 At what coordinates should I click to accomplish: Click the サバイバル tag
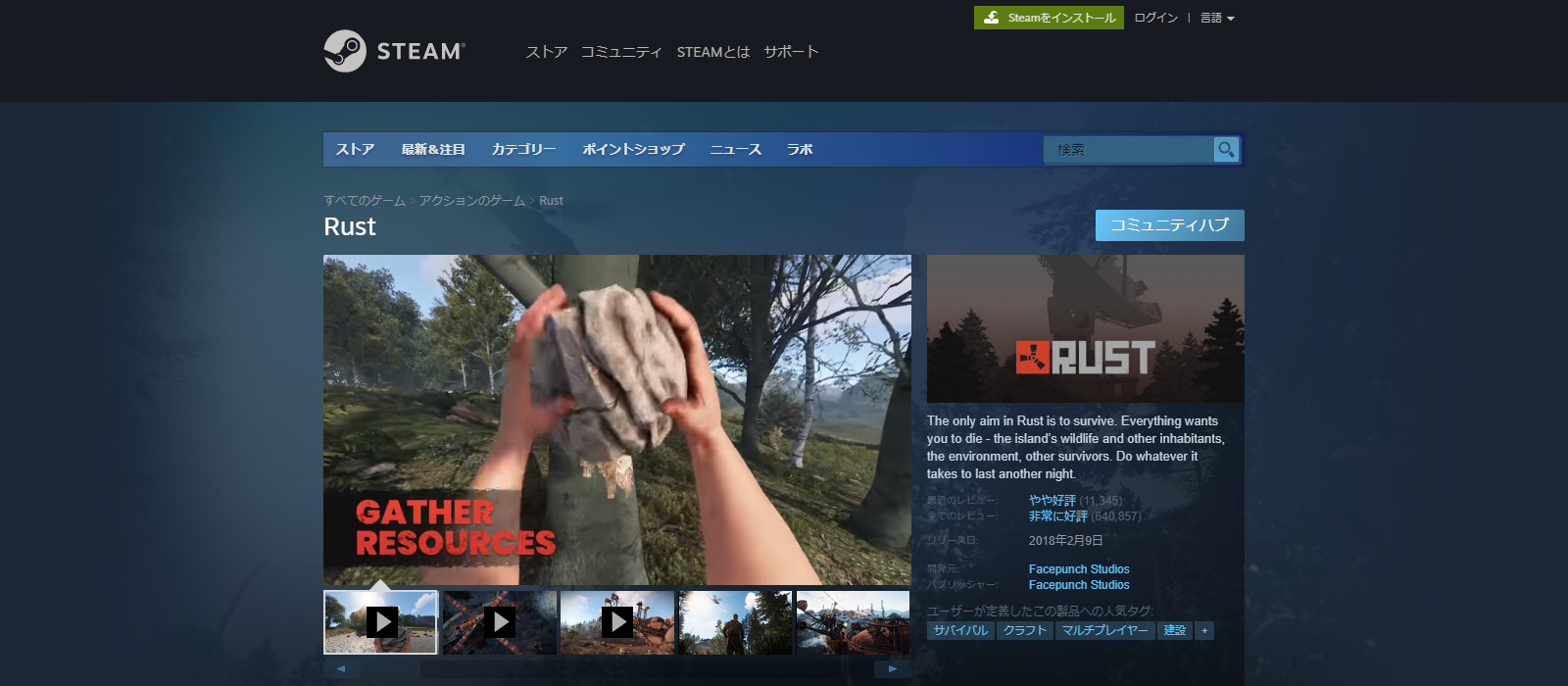coord(960,630)
